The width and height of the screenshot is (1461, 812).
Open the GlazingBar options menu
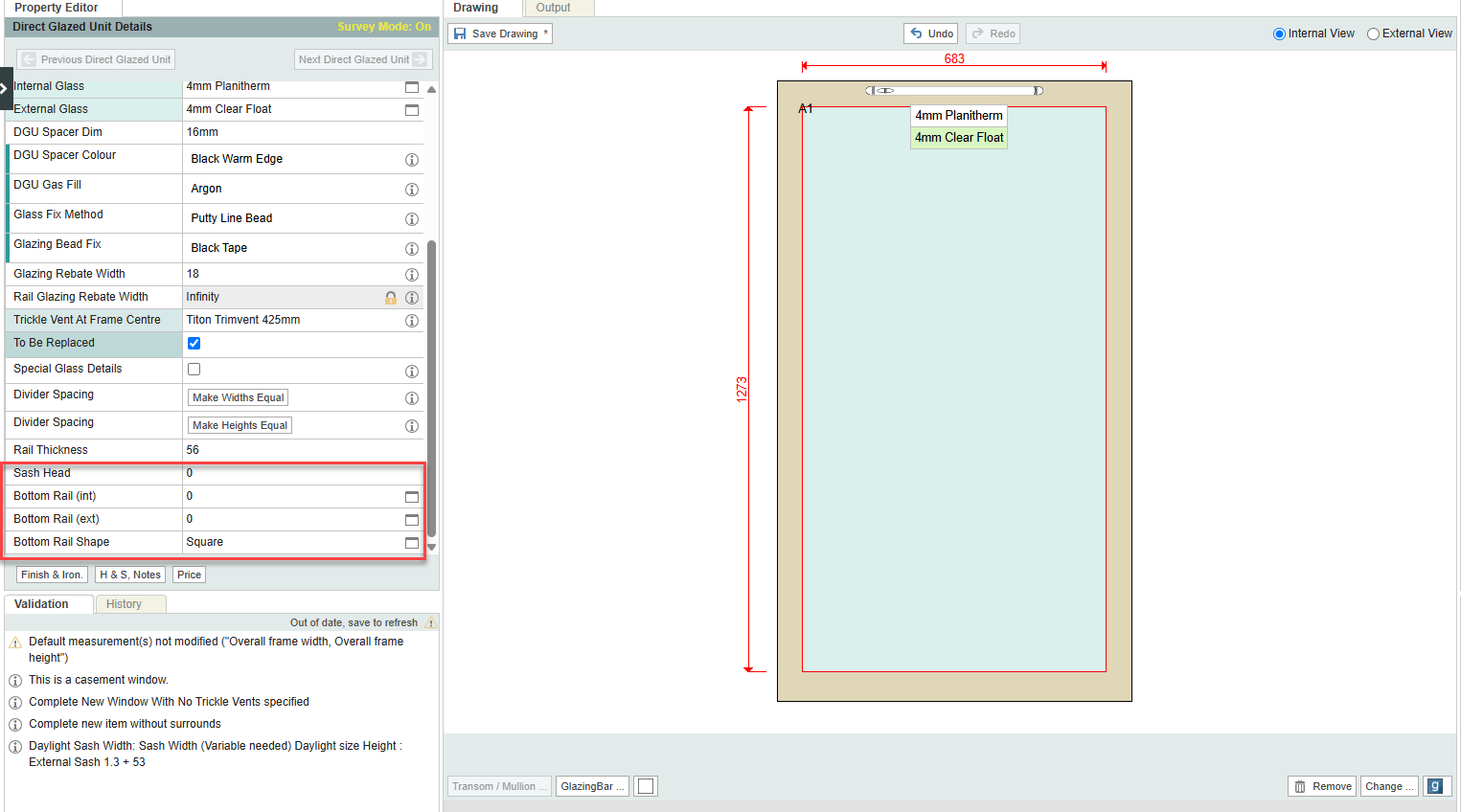tap(592, 786)
